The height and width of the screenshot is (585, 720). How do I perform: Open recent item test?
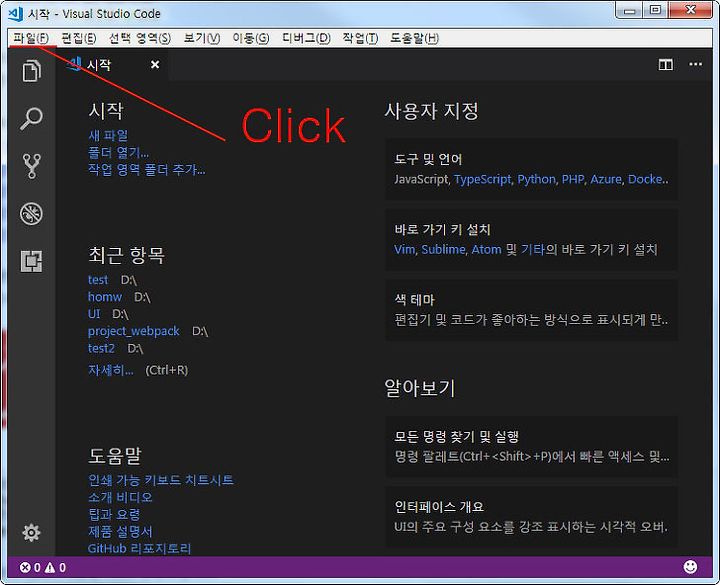[x=98, y=280]
